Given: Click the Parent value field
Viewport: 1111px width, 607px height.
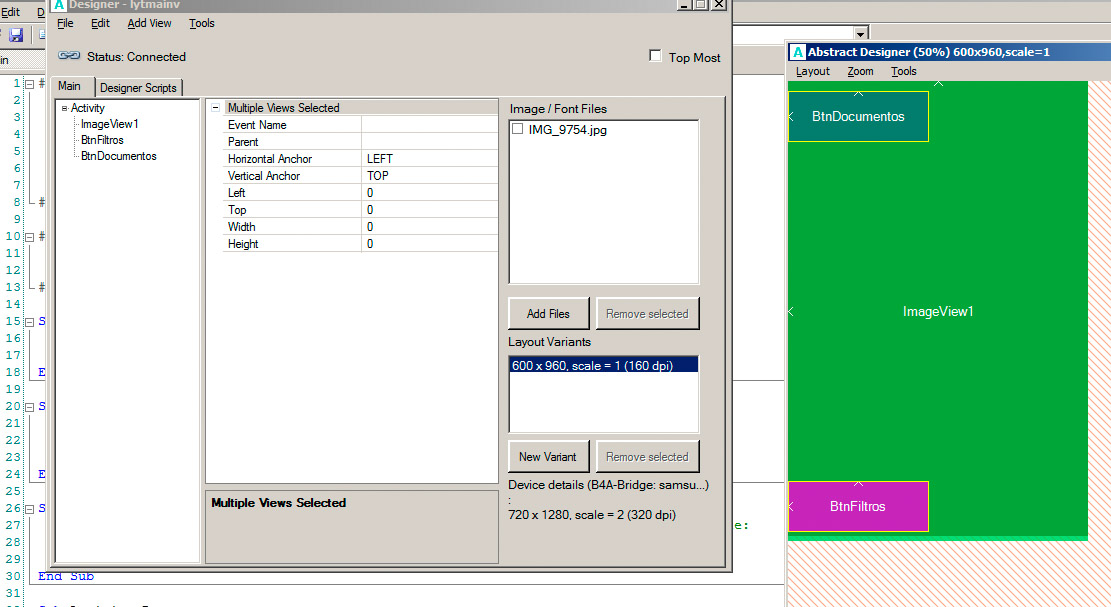Looking at the screenshot, I should (x=429, y=142).
